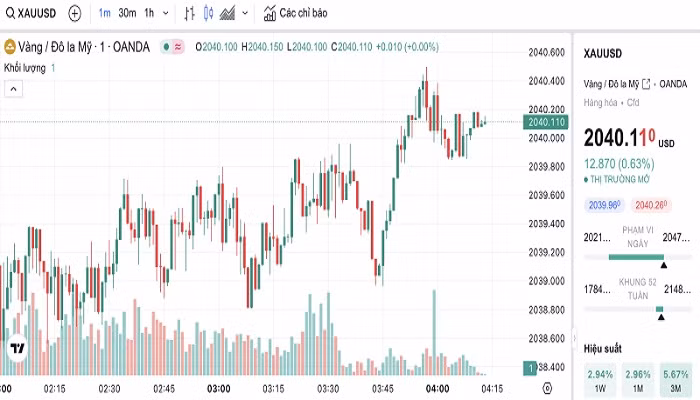Open the Các chỉ báo indicators menu

(295, 13)
